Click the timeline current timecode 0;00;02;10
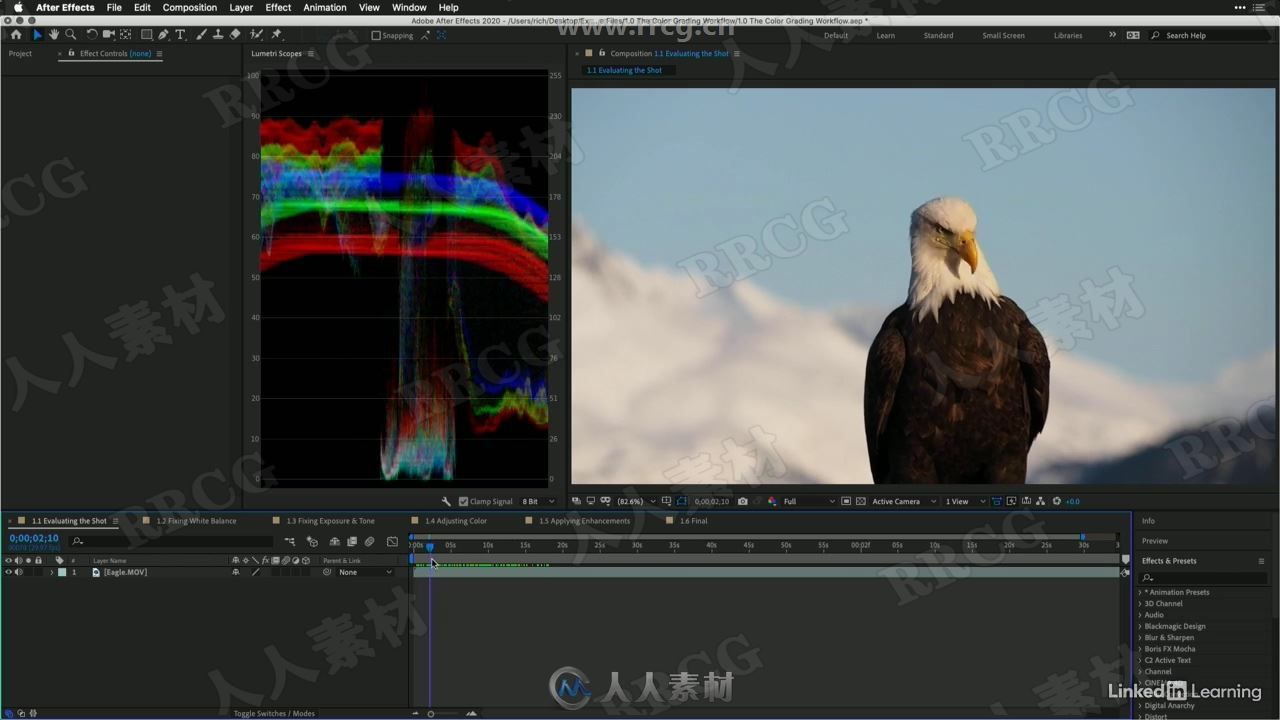The image size is (1280, 720). (34, 538)
